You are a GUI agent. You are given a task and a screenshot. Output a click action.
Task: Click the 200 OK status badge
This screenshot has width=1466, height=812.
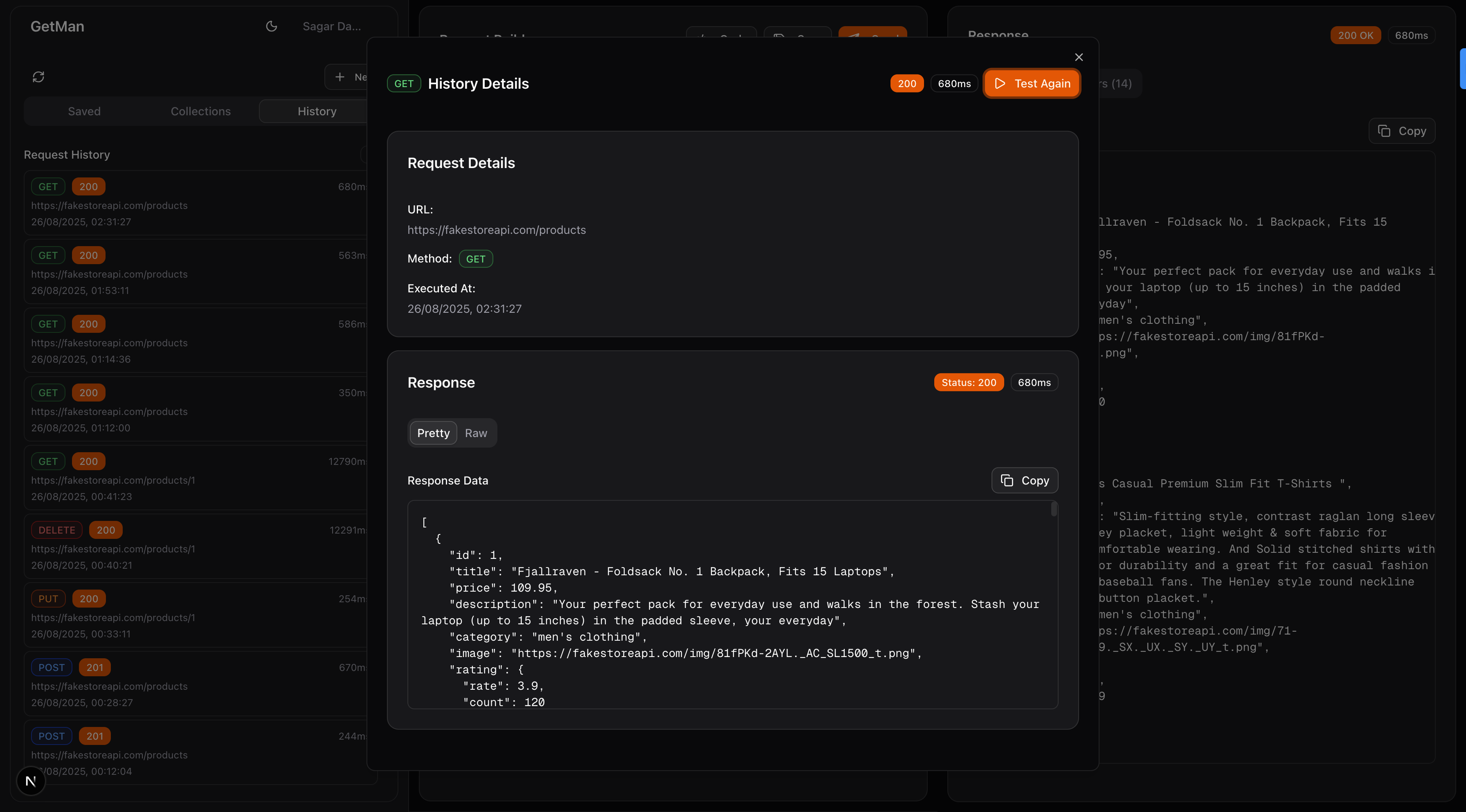1355,35
